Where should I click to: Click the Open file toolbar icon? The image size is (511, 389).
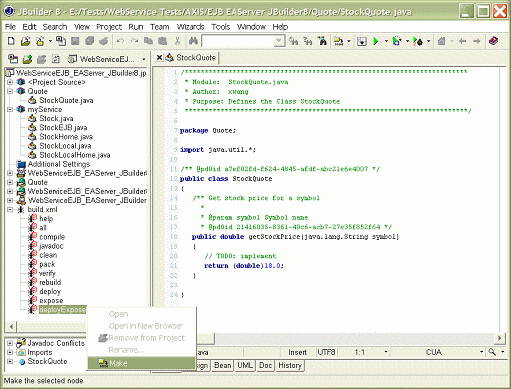coord(25,41)
